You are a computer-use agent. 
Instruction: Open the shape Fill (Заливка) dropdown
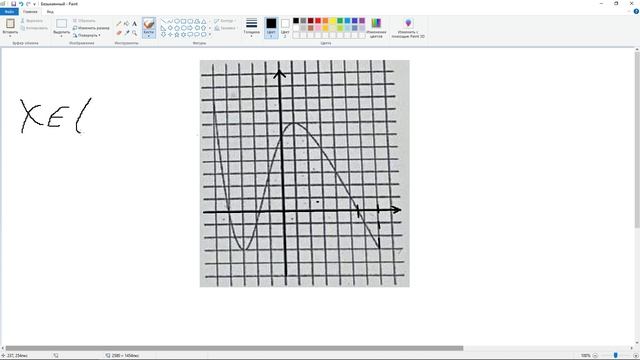click(225, 28)
